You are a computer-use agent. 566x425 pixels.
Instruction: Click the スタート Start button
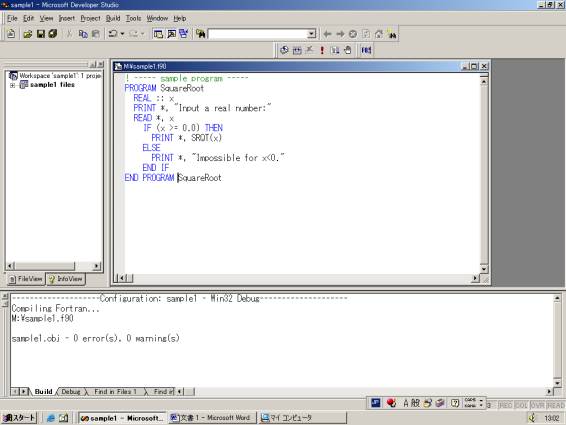tap(20, 418)
